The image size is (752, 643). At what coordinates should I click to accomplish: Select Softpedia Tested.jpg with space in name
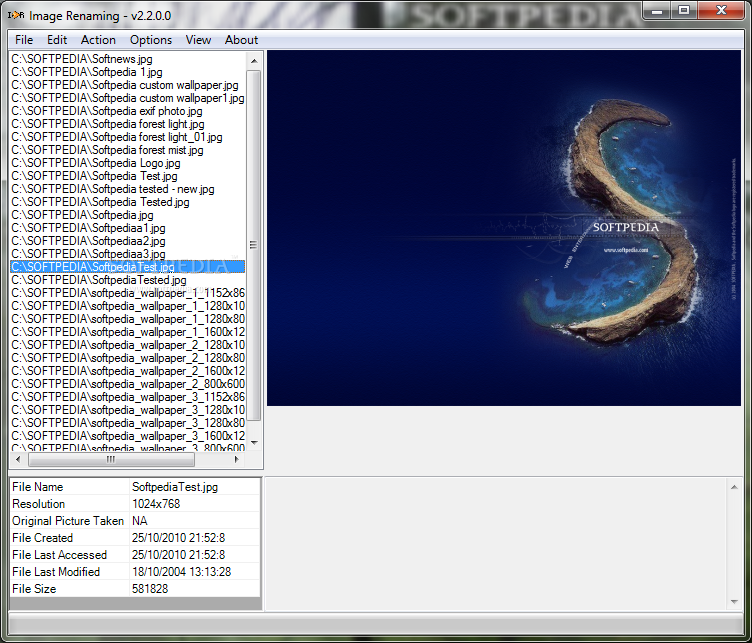coord(128,202)
